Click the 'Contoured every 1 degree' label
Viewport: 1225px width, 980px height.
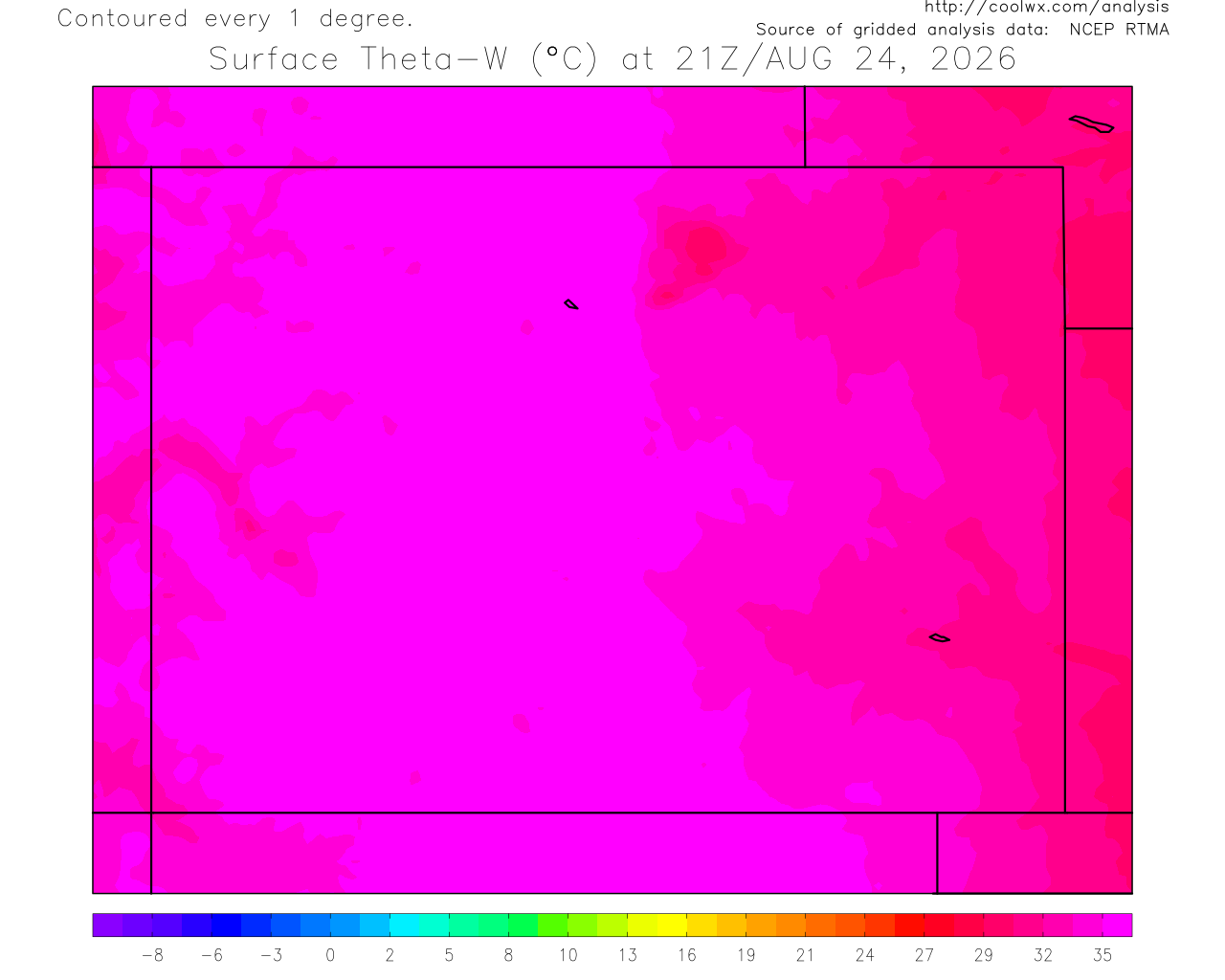pos(235,18)
